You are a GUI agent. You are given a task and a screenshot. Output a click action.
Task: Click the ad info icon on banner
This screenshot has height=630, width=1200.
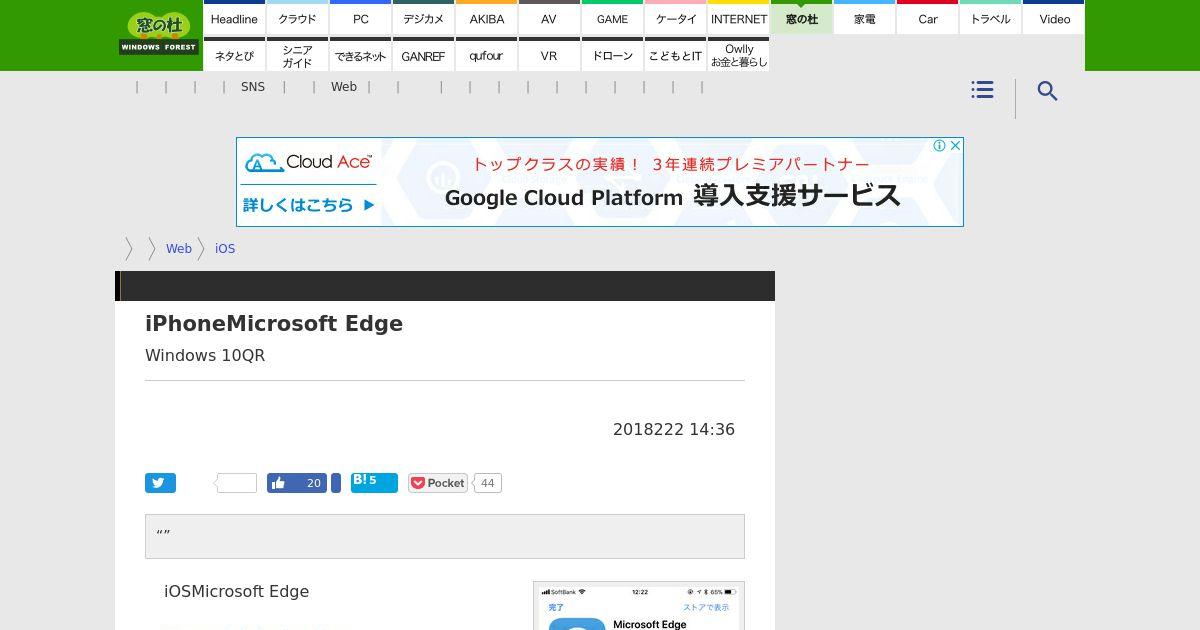[x=939, y=146]
